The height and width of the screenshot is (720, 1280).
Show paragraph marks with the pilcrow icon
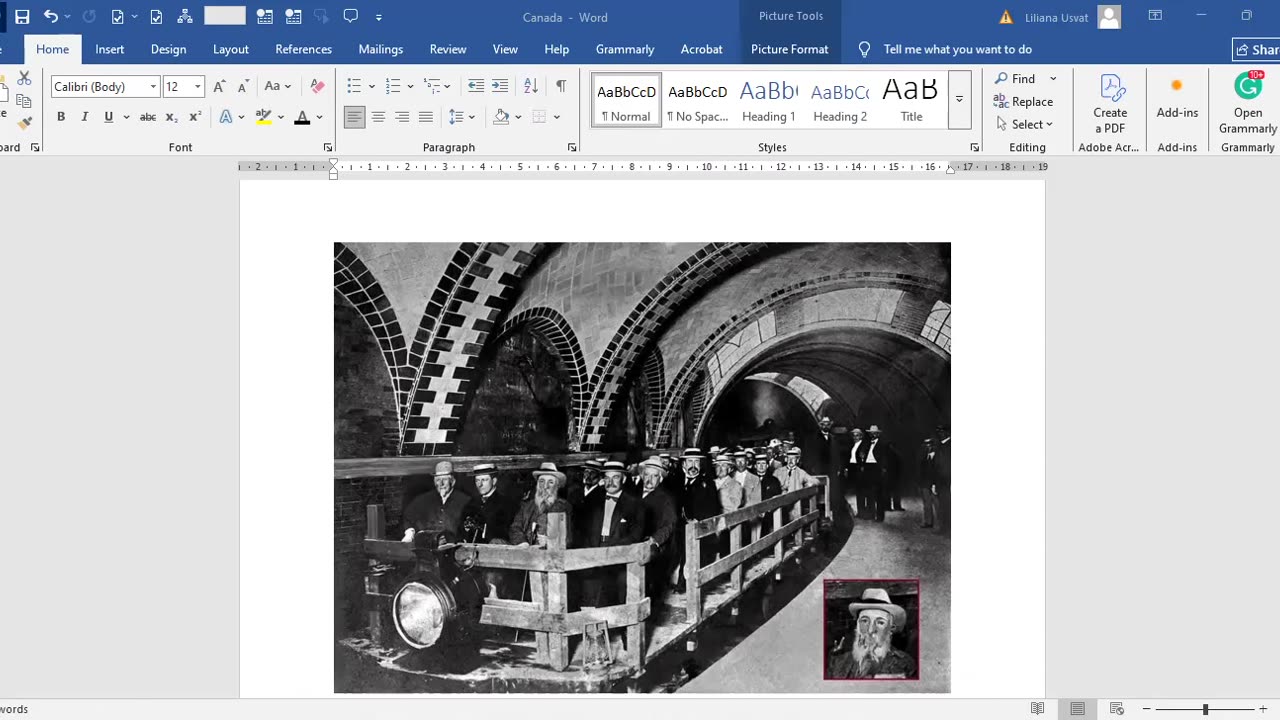coord(561,87)
